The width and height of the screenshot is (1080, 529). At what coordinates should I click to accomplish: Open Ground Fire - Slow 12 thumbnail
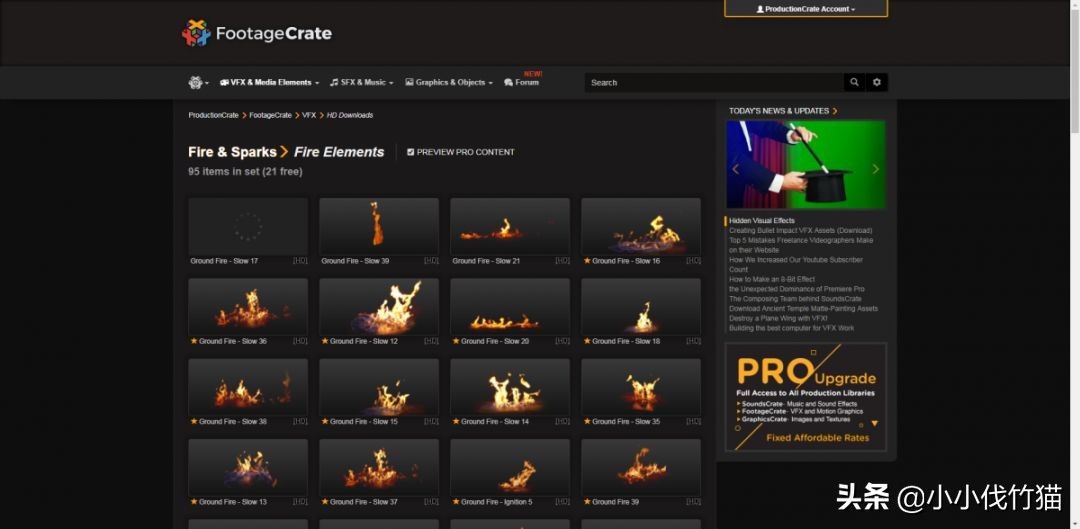379,307
